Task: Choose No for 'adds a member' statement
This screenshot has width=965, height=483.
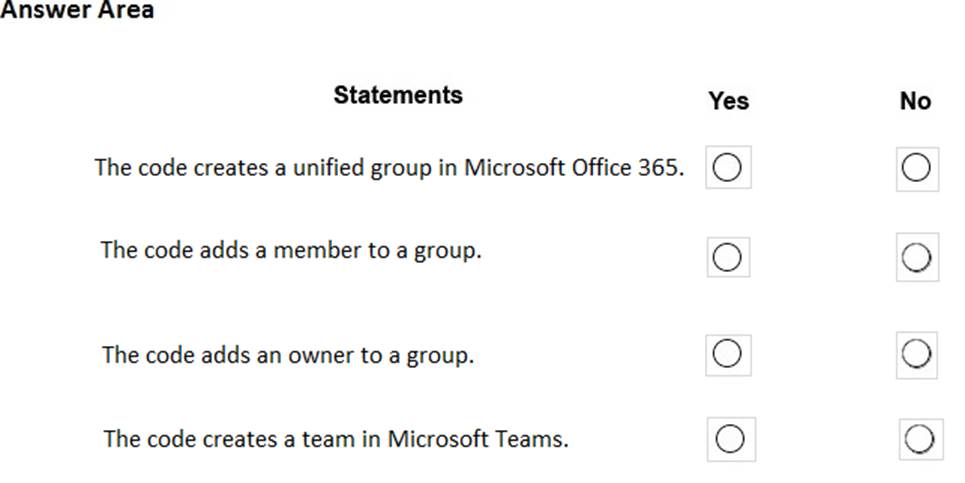Action: click(x=916, y=258)
